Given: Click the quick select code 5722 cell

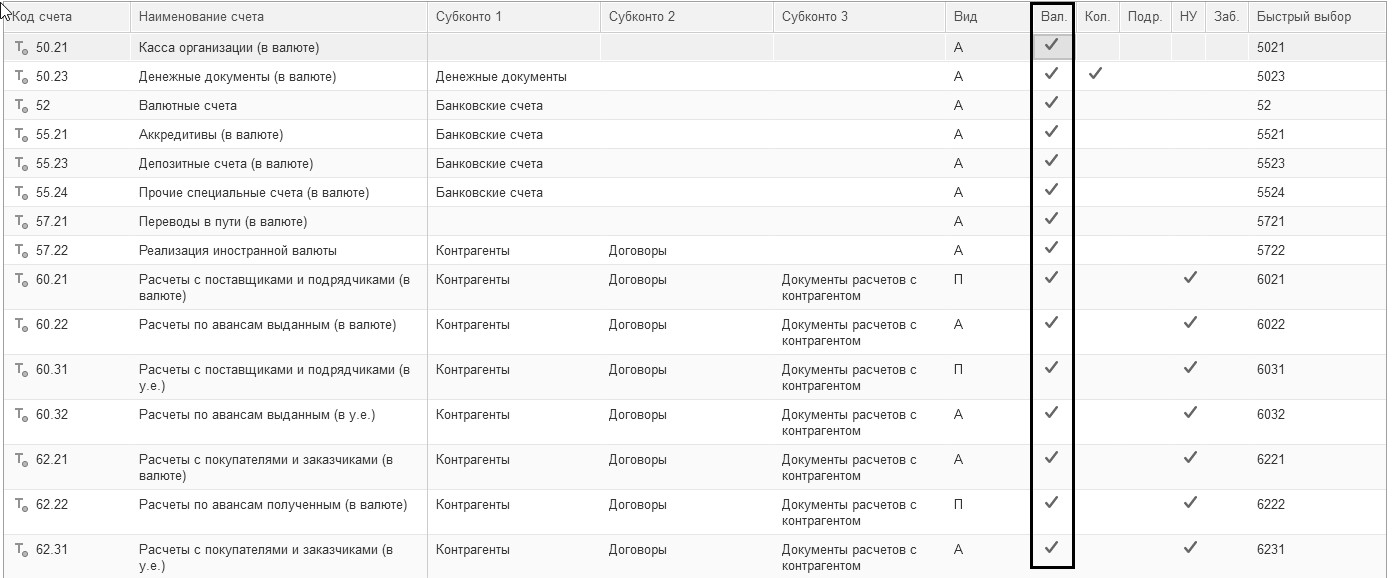Looking at the screenshot, I should click(x=1271, y=251).
